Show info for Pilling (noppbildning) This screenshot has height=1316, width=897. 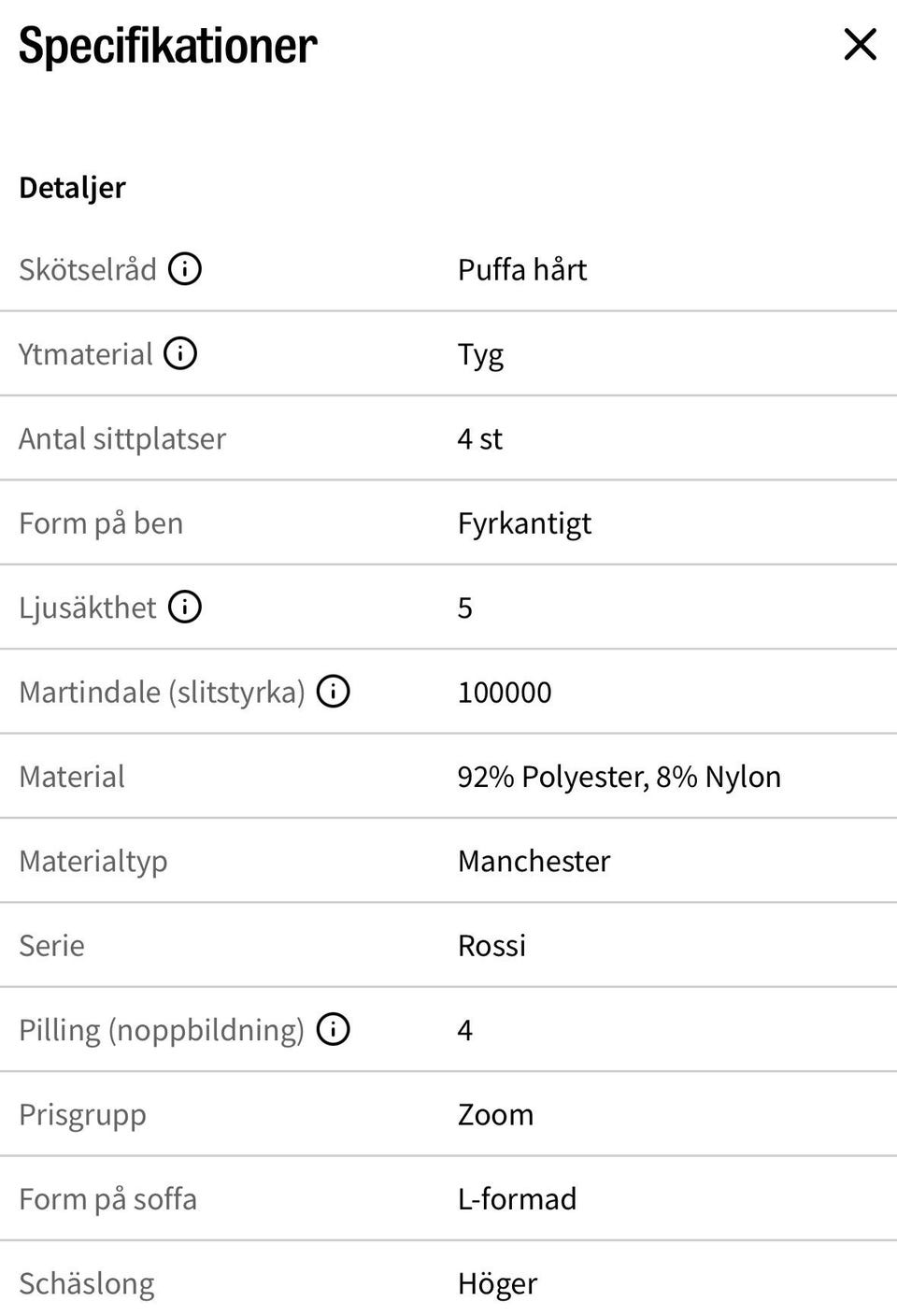pyautogui.click(x=334, y=1029)
